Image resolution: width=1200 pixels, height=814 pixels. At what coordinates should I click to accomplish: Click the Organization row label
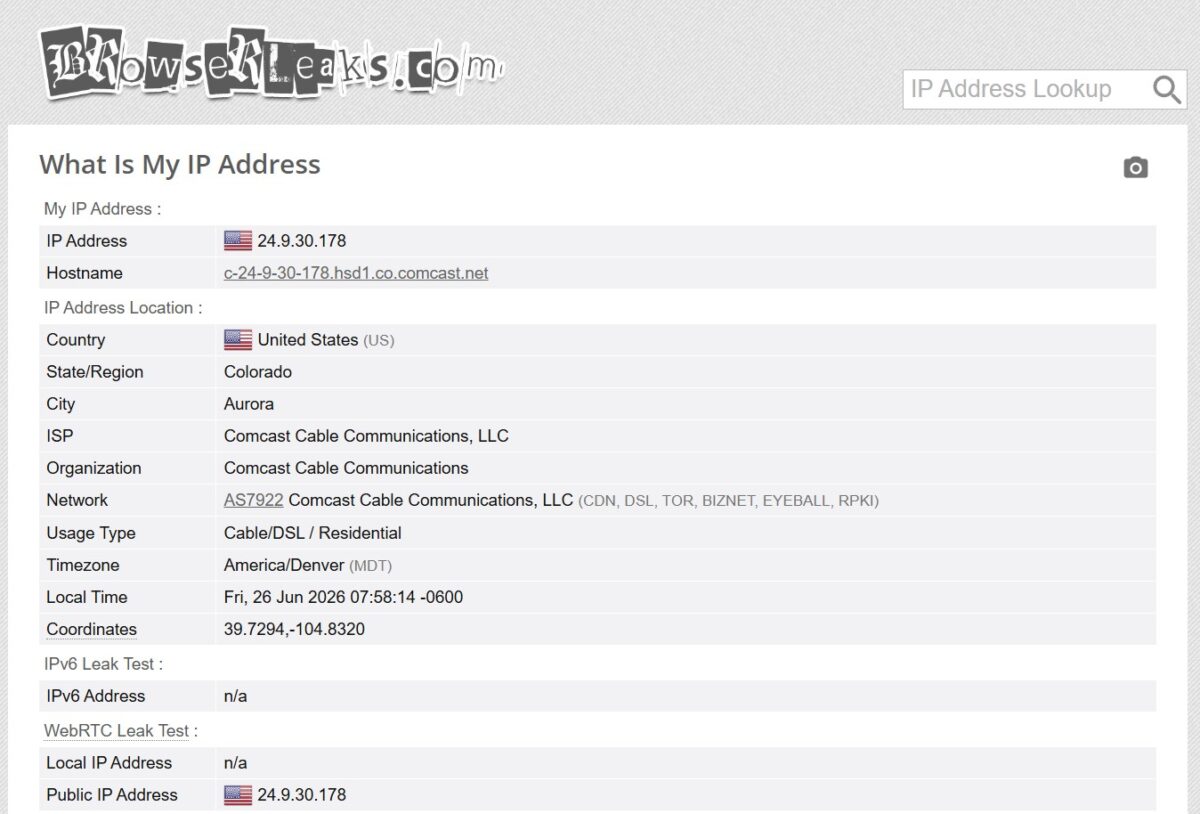click(x=94, y=468)
